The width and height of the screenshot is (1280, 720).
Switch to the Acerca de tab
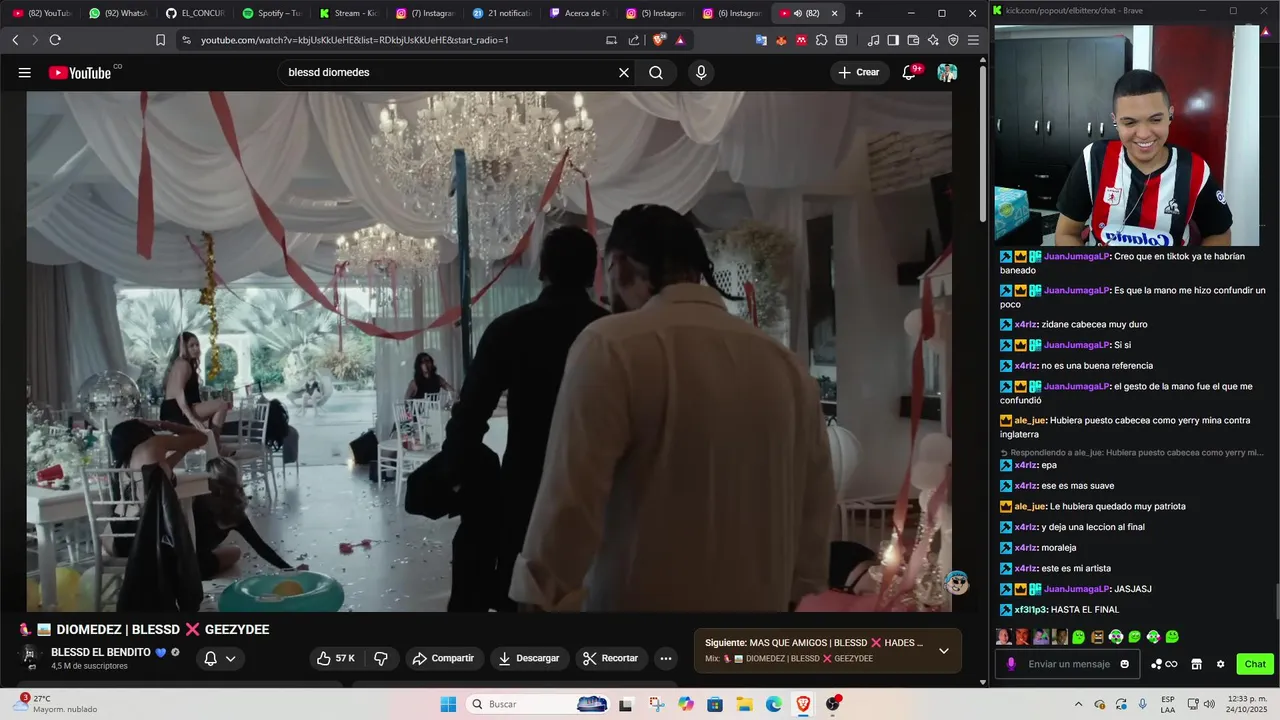tap(580, 13)
